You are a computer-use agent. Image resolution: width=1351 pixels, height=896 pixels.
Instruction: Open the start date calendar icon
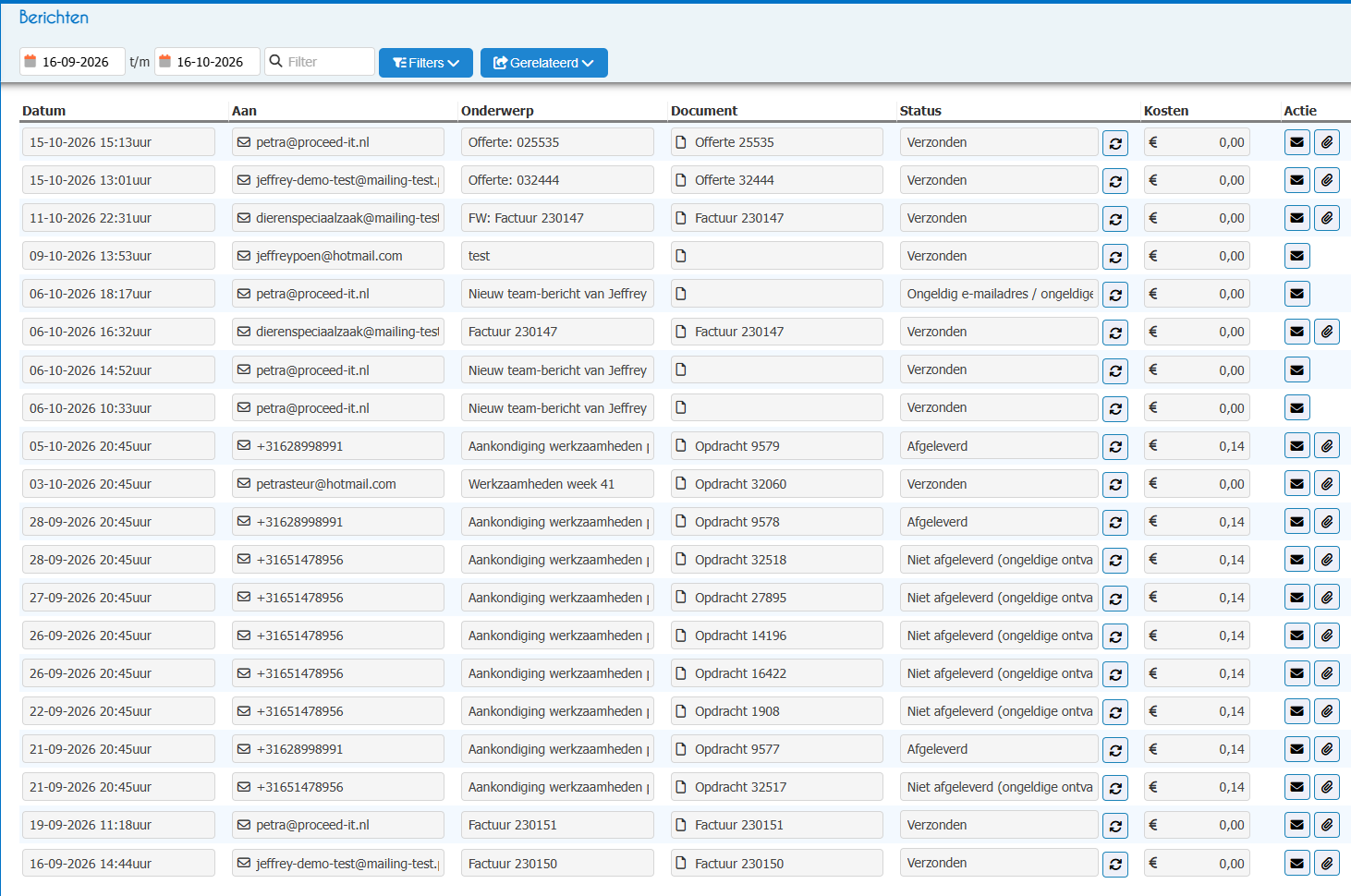click(30, 61)
